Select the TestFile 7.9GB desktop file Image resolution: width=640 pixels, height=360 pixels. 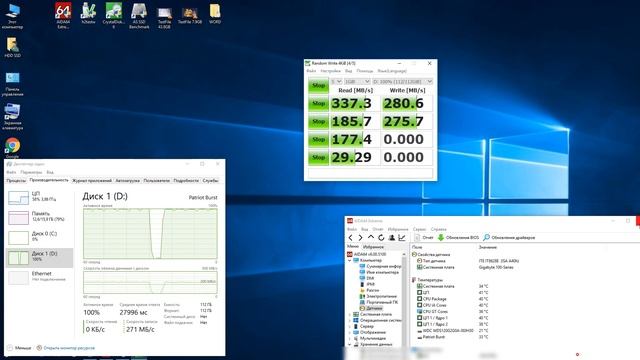[x=190, y=15]
